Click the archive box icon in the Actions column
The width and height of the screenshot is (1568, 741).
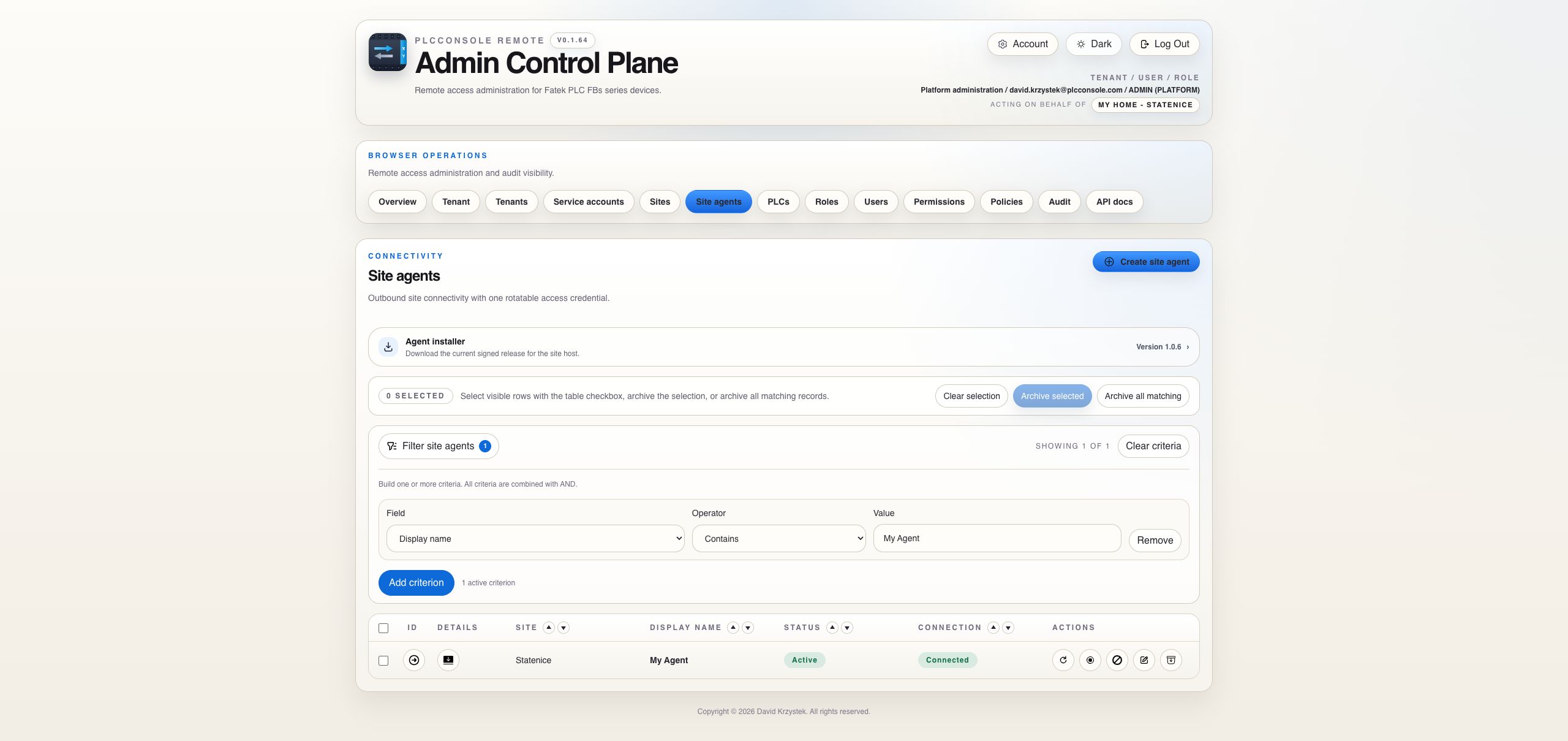[1170, 660]
